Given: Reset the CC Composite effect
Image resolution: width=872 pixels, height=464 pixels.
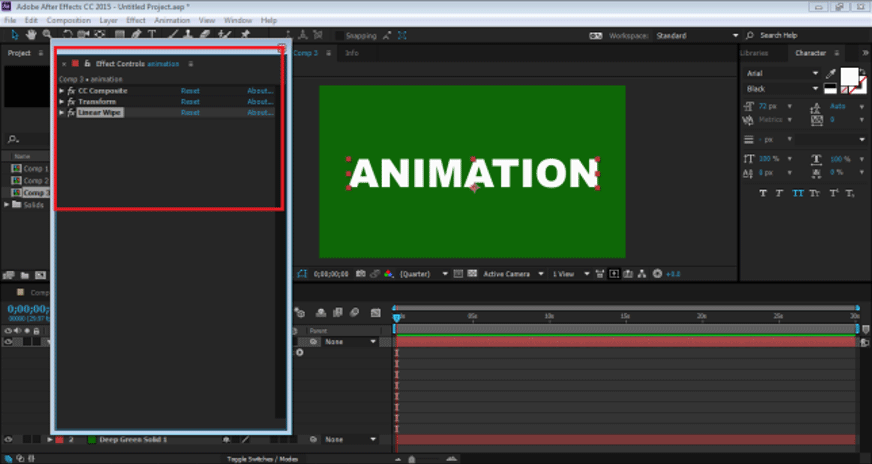Looking at the screenshot, I should click(x=190, y=91).
